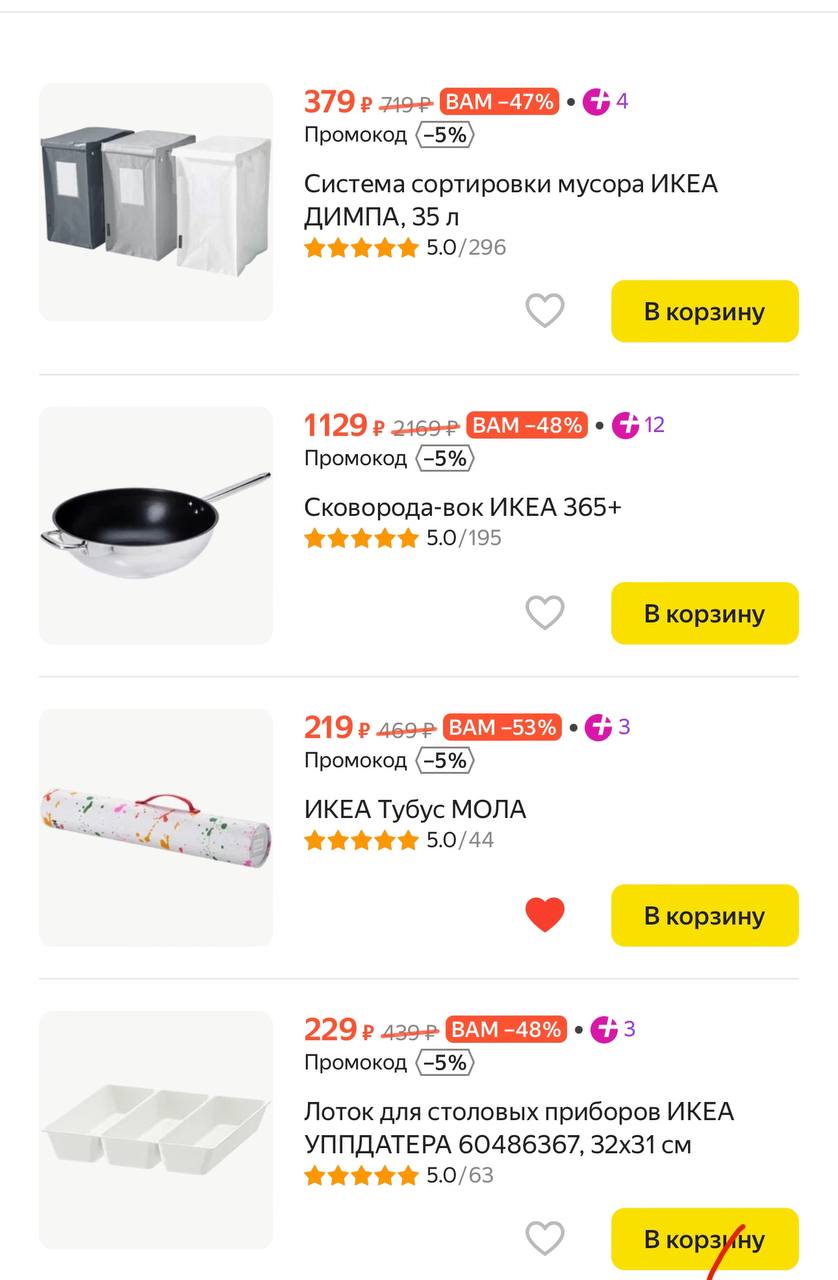Open the ДИМПА trash bags product image
The image size is (838, 1280).
pyautogui.click(x=155, y=202)
